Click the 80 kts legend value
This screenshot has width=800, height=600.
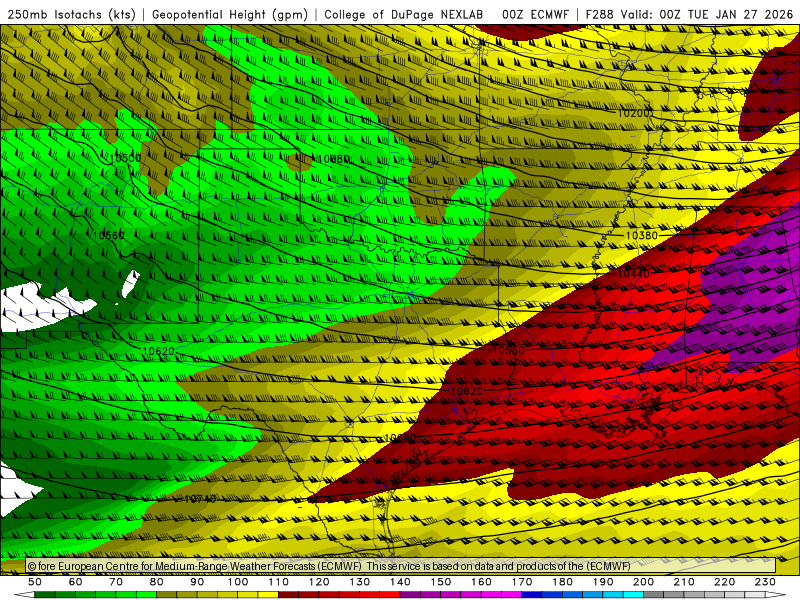click(x=157, y=582)
